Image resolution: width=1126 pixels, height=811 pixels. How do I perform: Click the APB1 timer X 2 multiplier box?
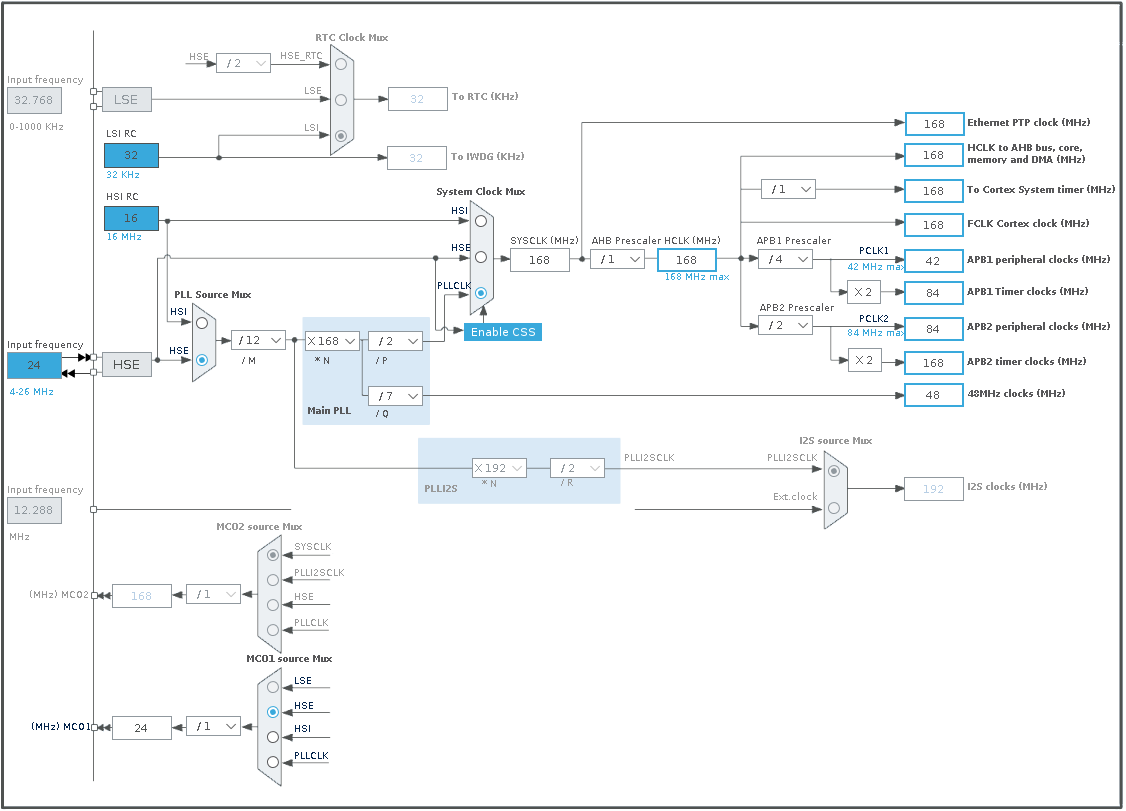[864, 292]
